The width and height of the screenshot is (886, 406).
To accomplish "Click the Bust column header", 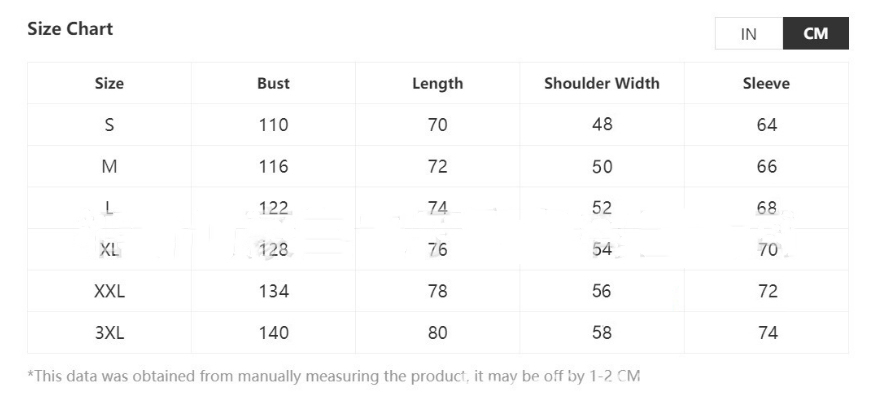I will pos(273,84).
